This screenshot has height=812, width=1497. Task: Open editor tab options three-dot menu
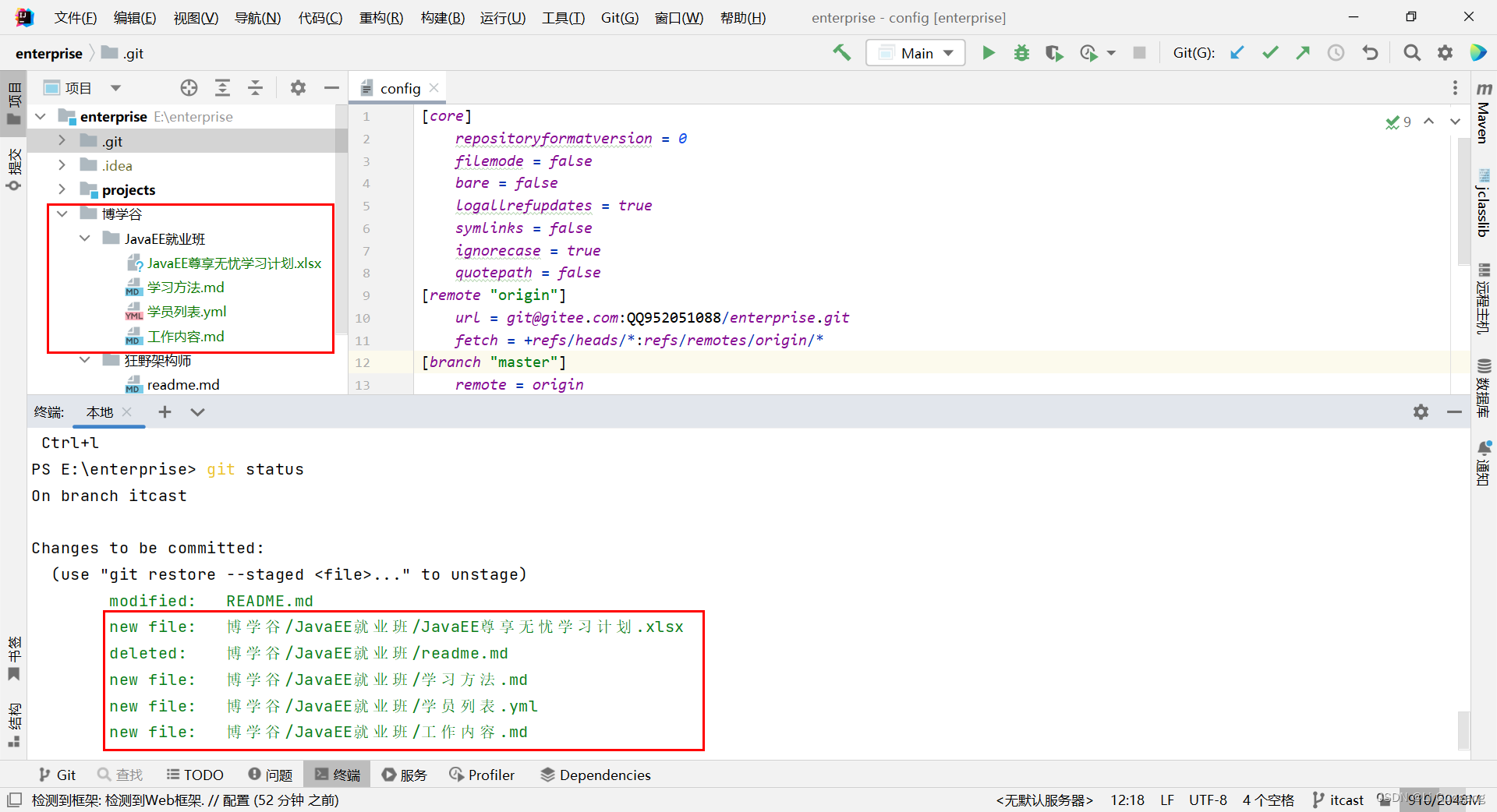1455,88
